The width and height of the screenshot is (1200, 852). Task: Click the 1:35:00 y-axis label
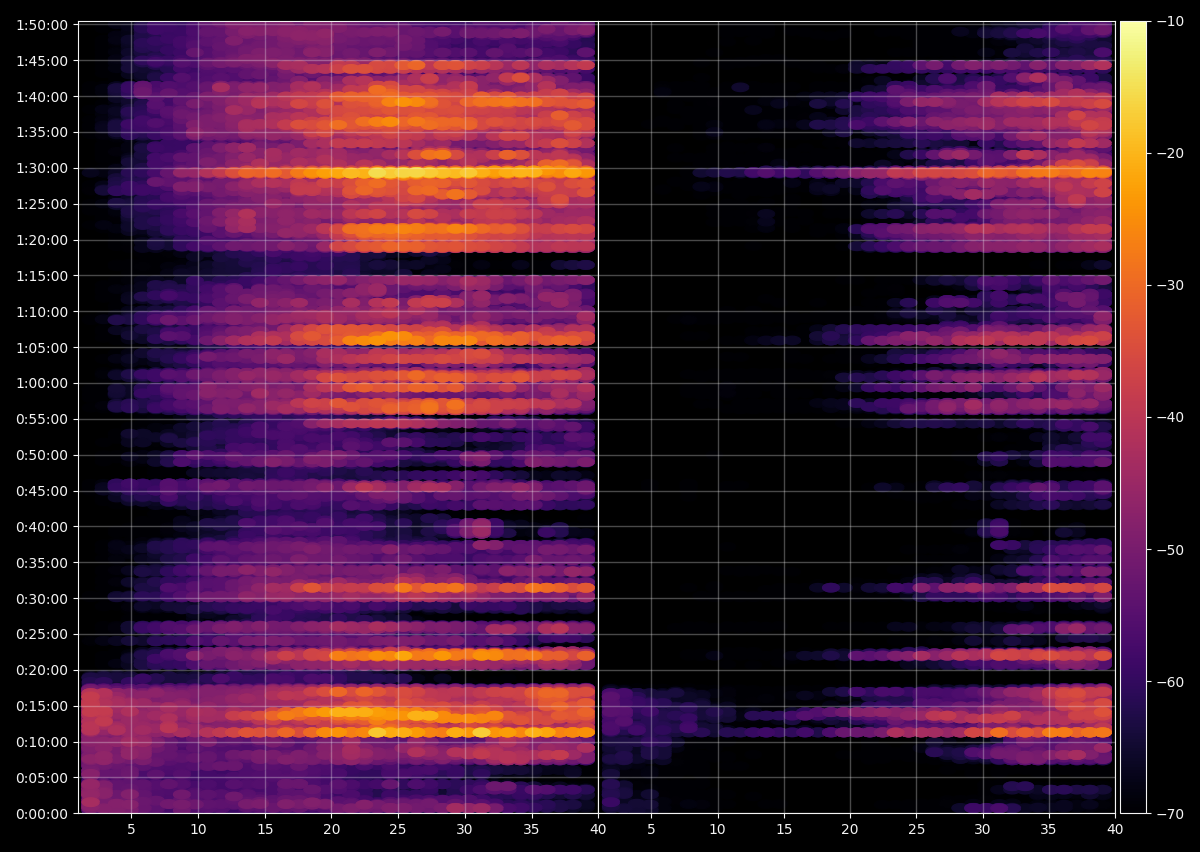pos(43,131)
